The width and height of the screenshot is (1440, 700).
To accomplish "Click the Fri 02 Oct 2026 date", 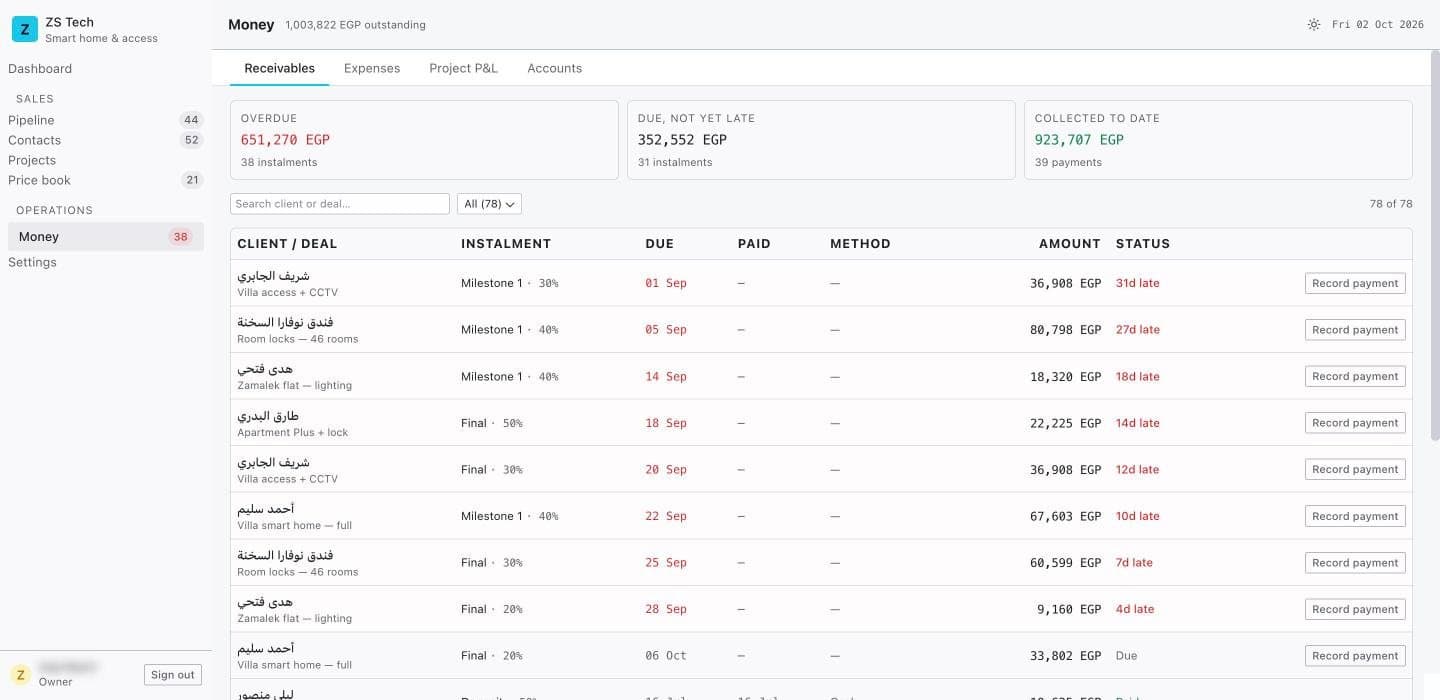I will pos(1378,25).
